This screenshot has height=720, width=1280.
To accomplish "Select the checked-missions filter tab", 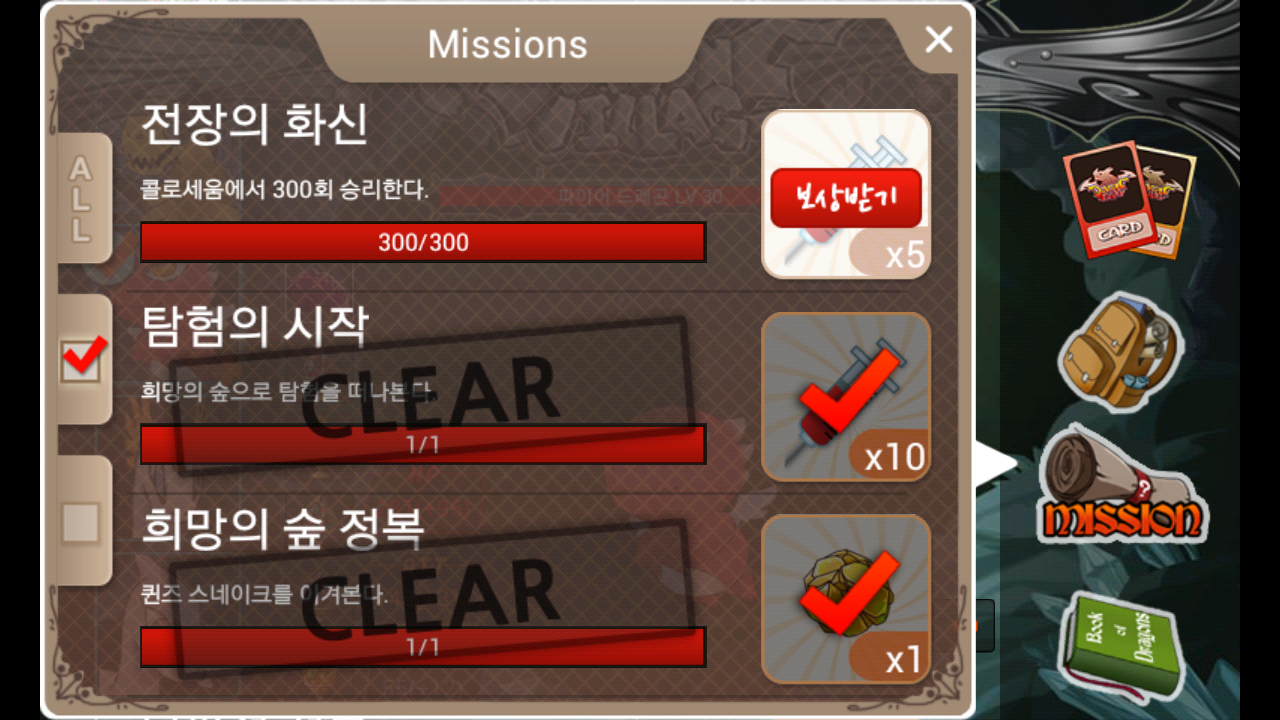I will click(x=82, y=358).
